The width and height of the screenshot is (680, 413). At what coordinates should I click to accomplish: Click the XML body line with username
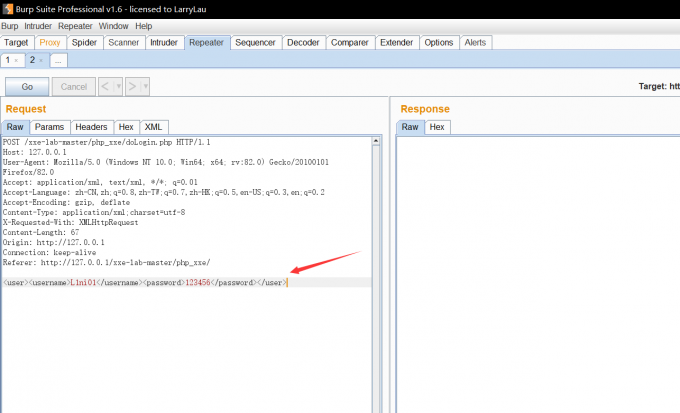[x=145, y=282]
